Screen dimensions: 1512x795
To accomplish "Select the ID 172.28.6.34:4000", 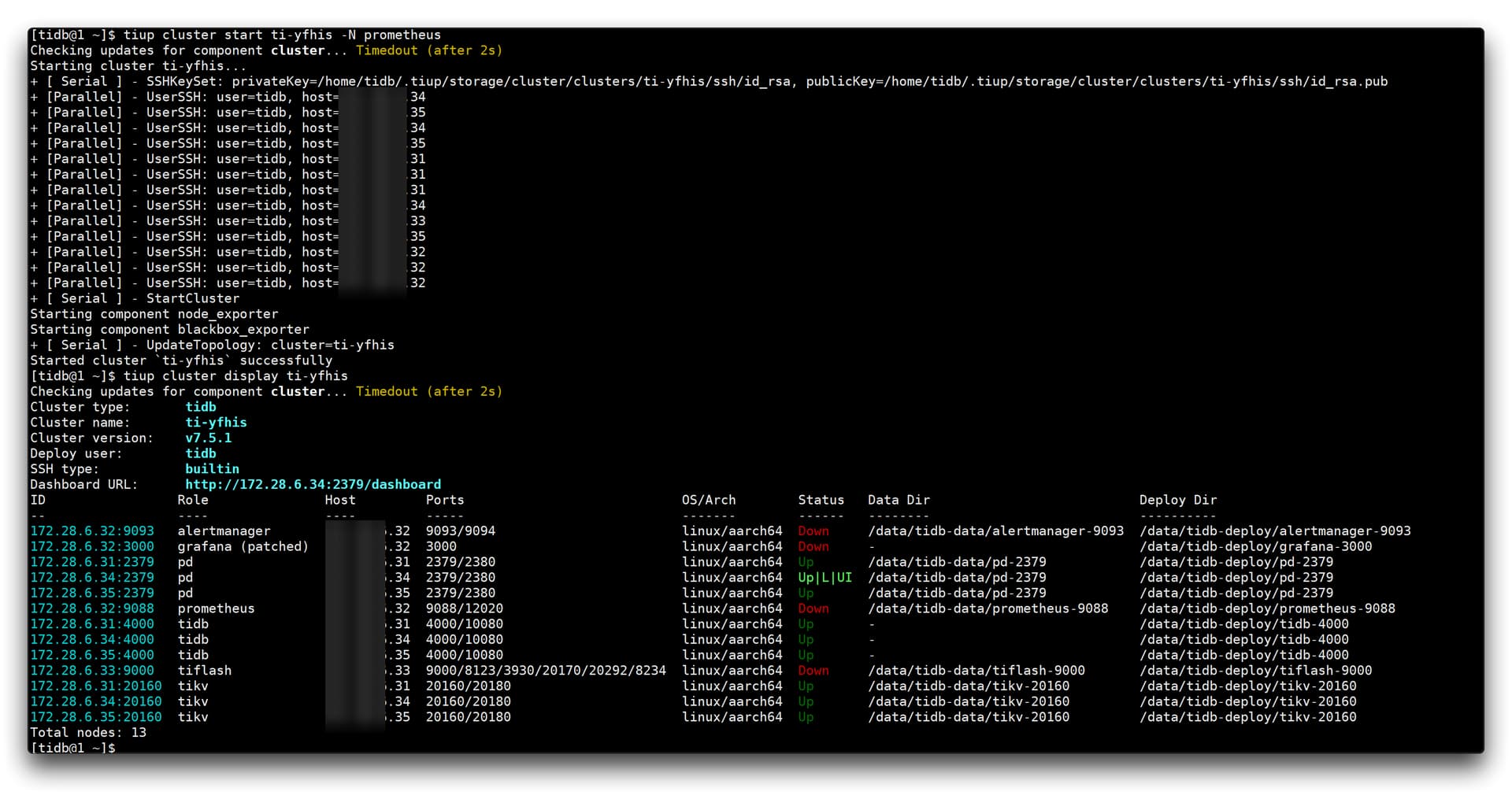I will coord(92,639).
